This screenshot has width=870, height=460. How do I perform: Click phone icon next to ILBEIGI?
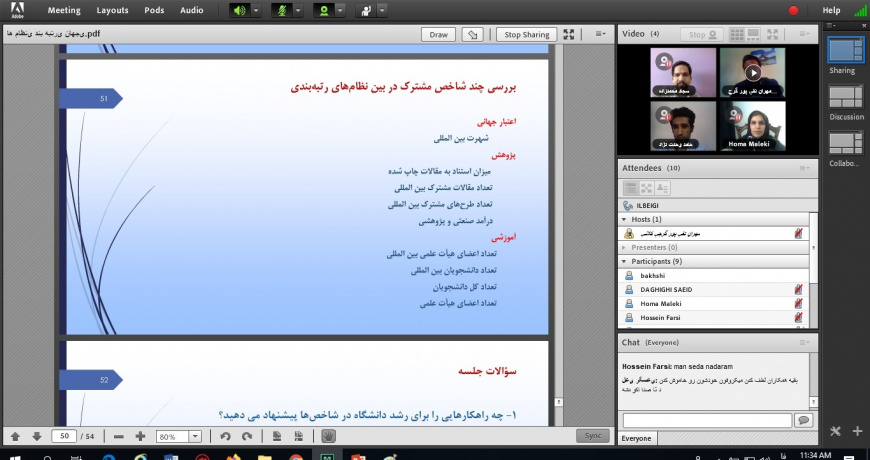click(x=628, y=206)
